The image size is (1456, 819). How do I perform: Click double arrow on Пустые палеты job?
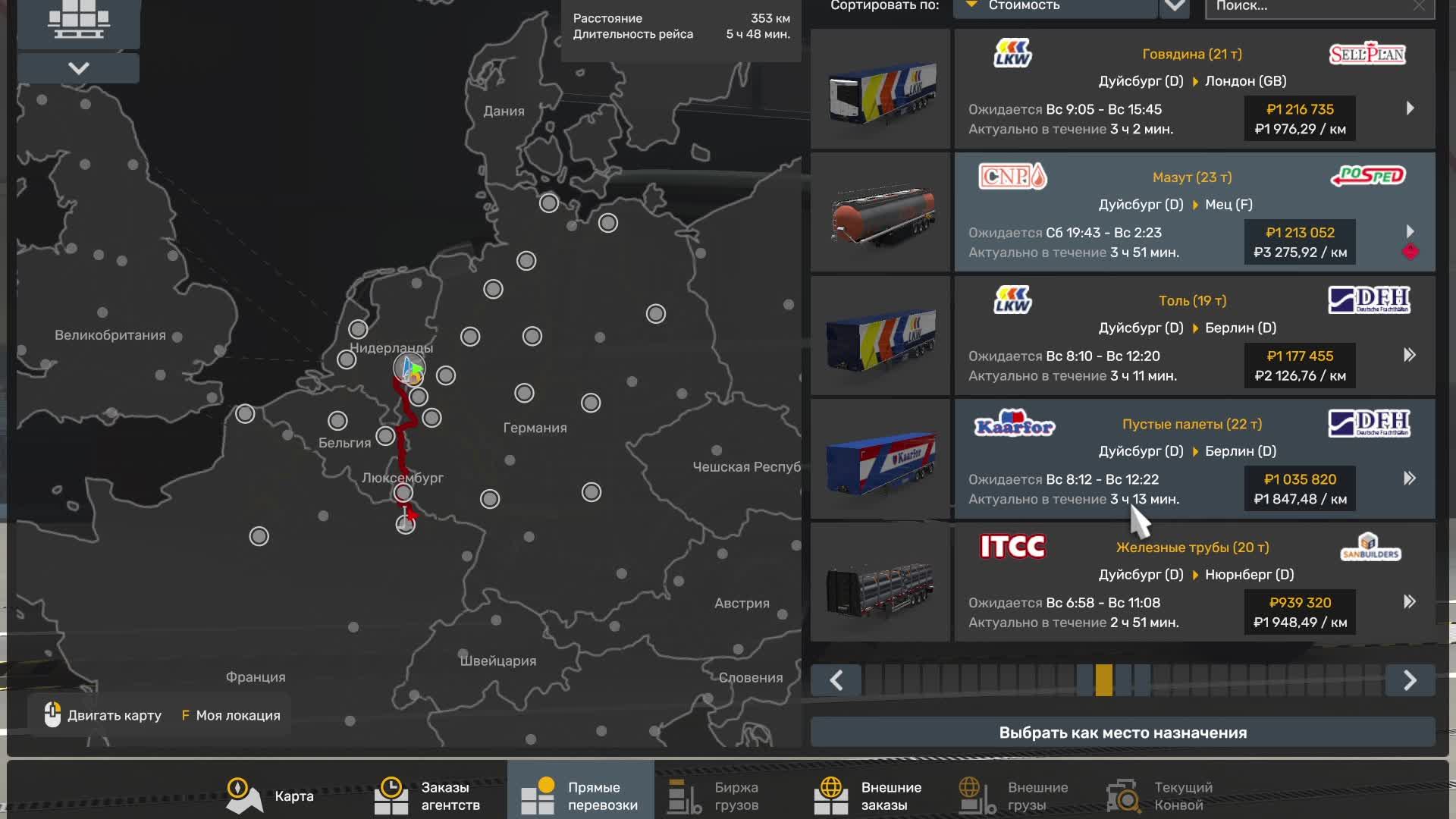(1409, 479)
